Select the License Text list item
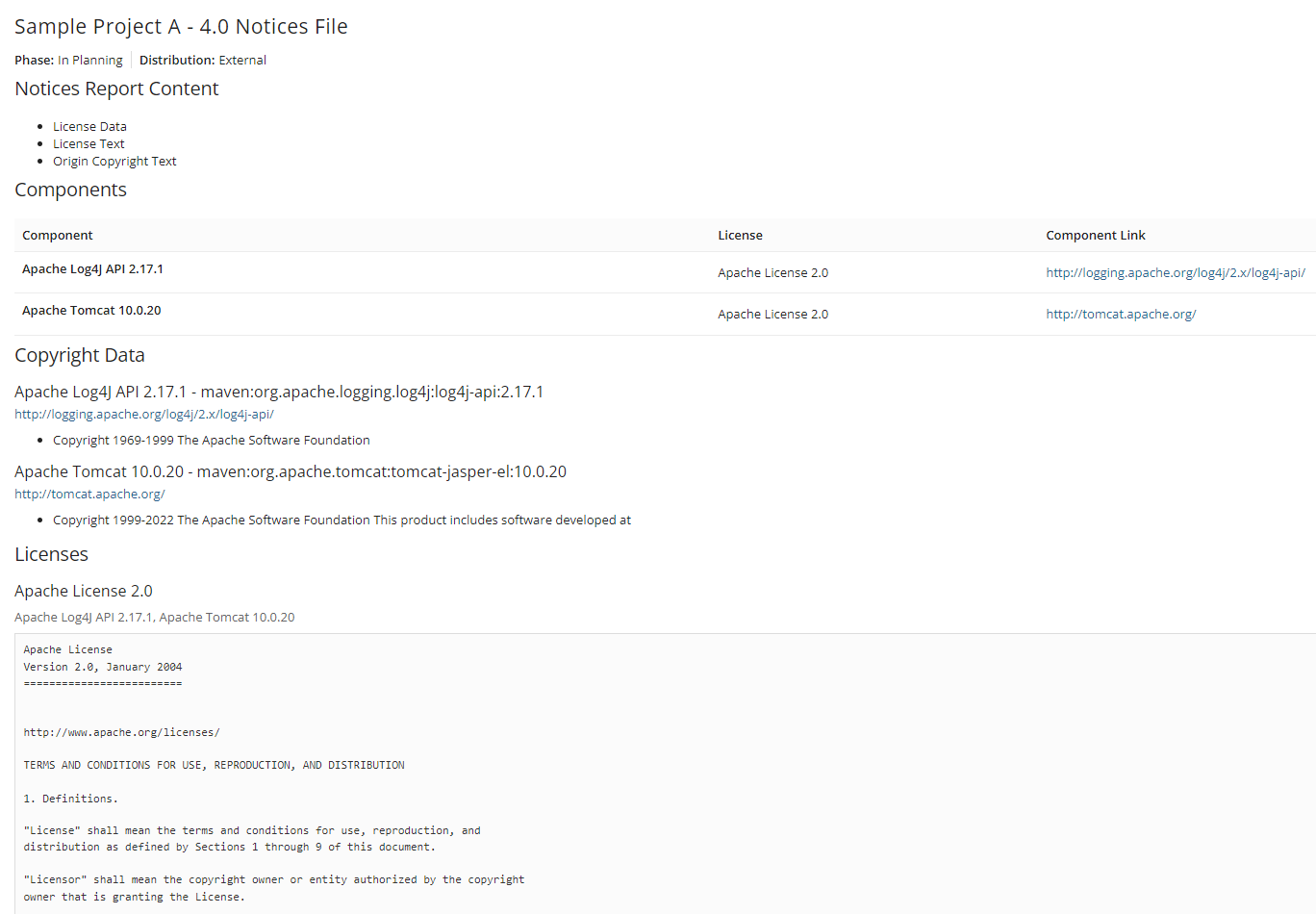This screenshot has width=1316, height=914. tap(88, 143)
